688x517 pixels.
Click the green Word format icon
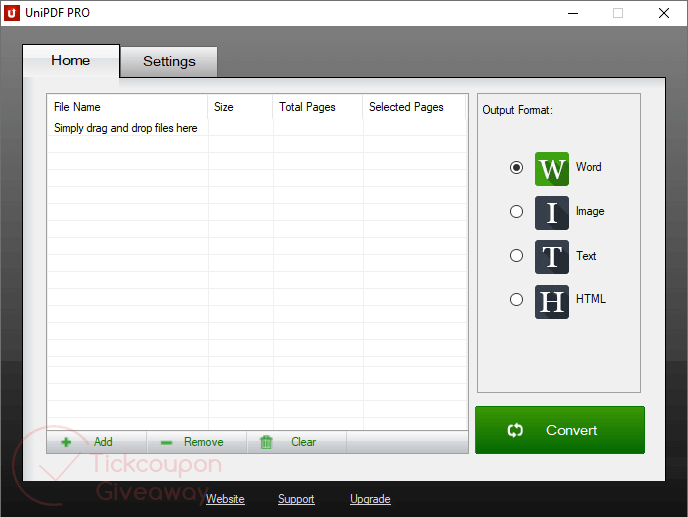552,169
